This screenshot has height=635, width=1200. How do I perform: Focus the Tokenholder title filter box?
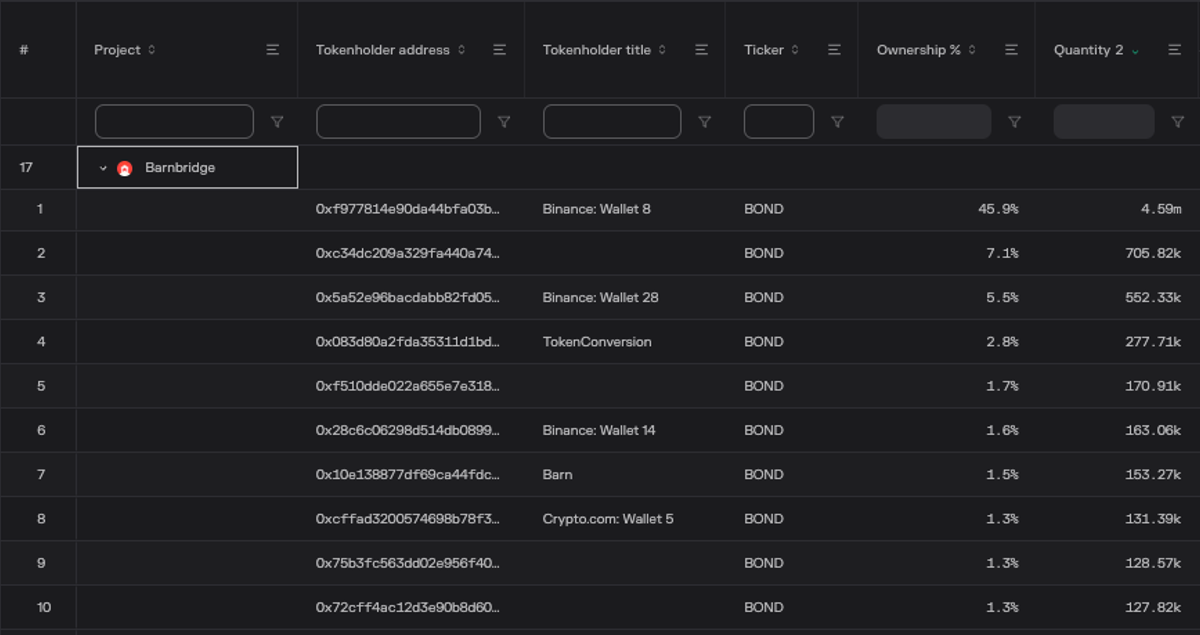click(612, 122)
